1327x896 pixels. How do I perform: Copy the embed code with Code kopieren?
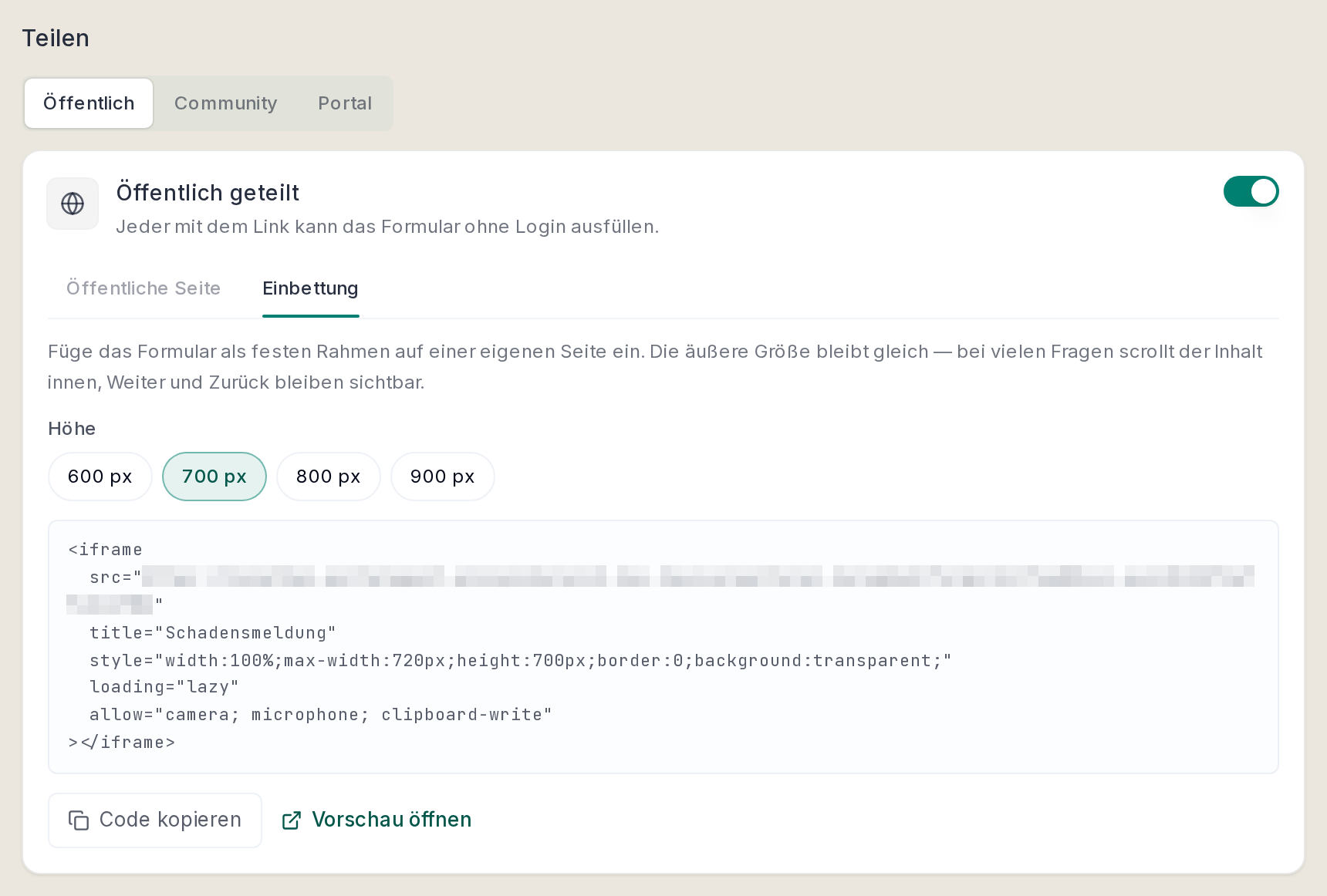155,820
